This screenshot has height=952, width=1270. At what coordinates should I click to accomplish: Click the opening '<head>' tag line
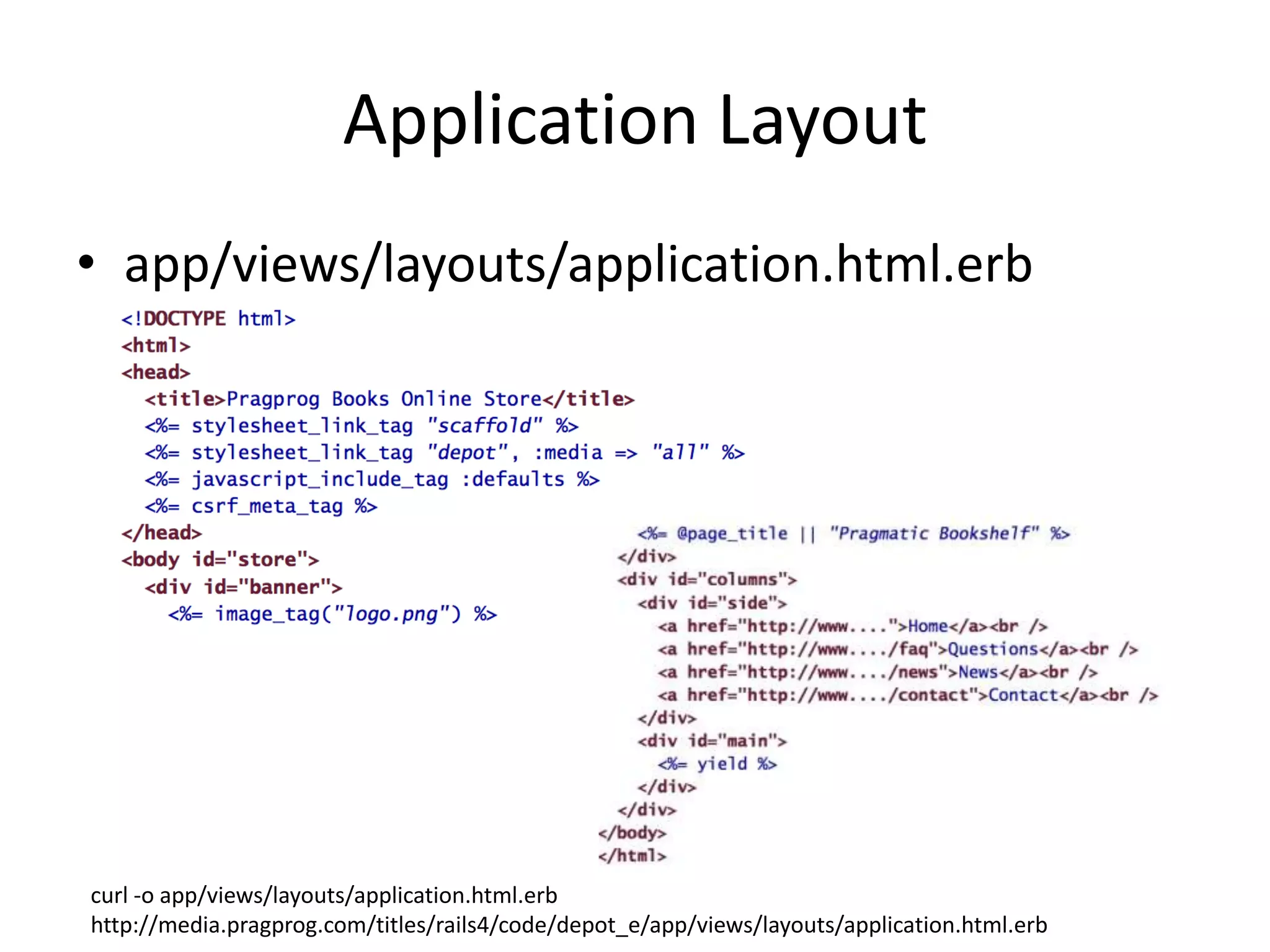[156, 372]
